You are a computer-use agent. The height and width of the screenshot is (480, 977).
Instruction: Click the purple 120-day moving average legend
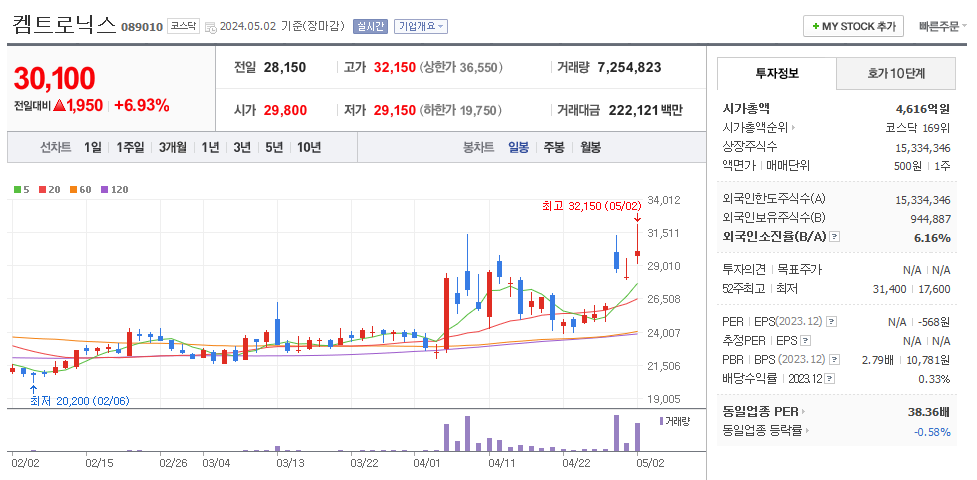[x=114, y=190]
